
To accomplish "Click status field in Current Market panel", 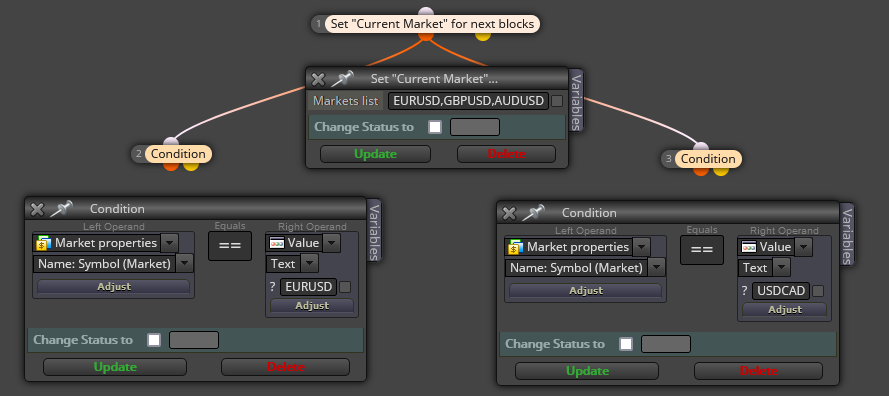I will (x=475, y=127).
